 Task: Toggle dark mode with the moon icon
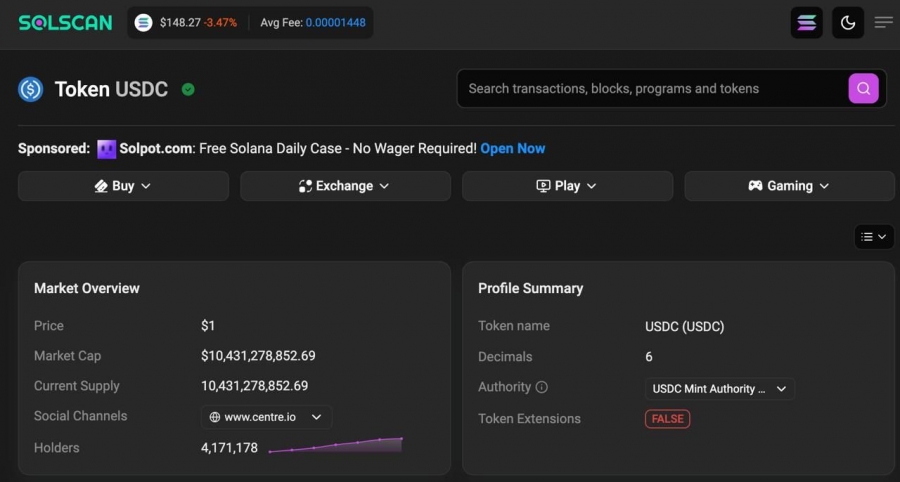tap(848, 23)
